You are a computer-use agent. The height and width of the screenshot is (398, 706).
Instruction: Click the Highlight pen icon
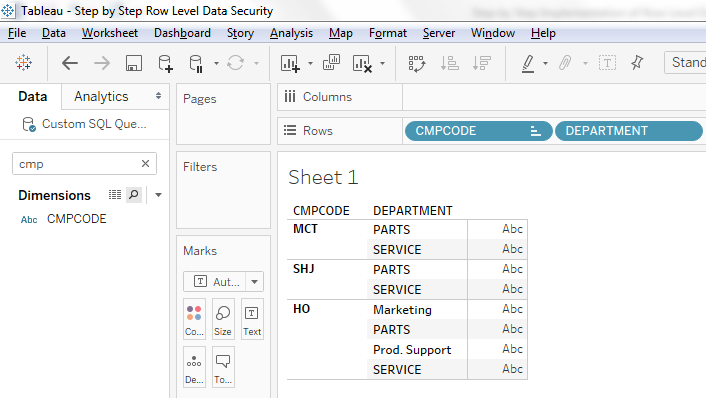click(x=528, y=63)
